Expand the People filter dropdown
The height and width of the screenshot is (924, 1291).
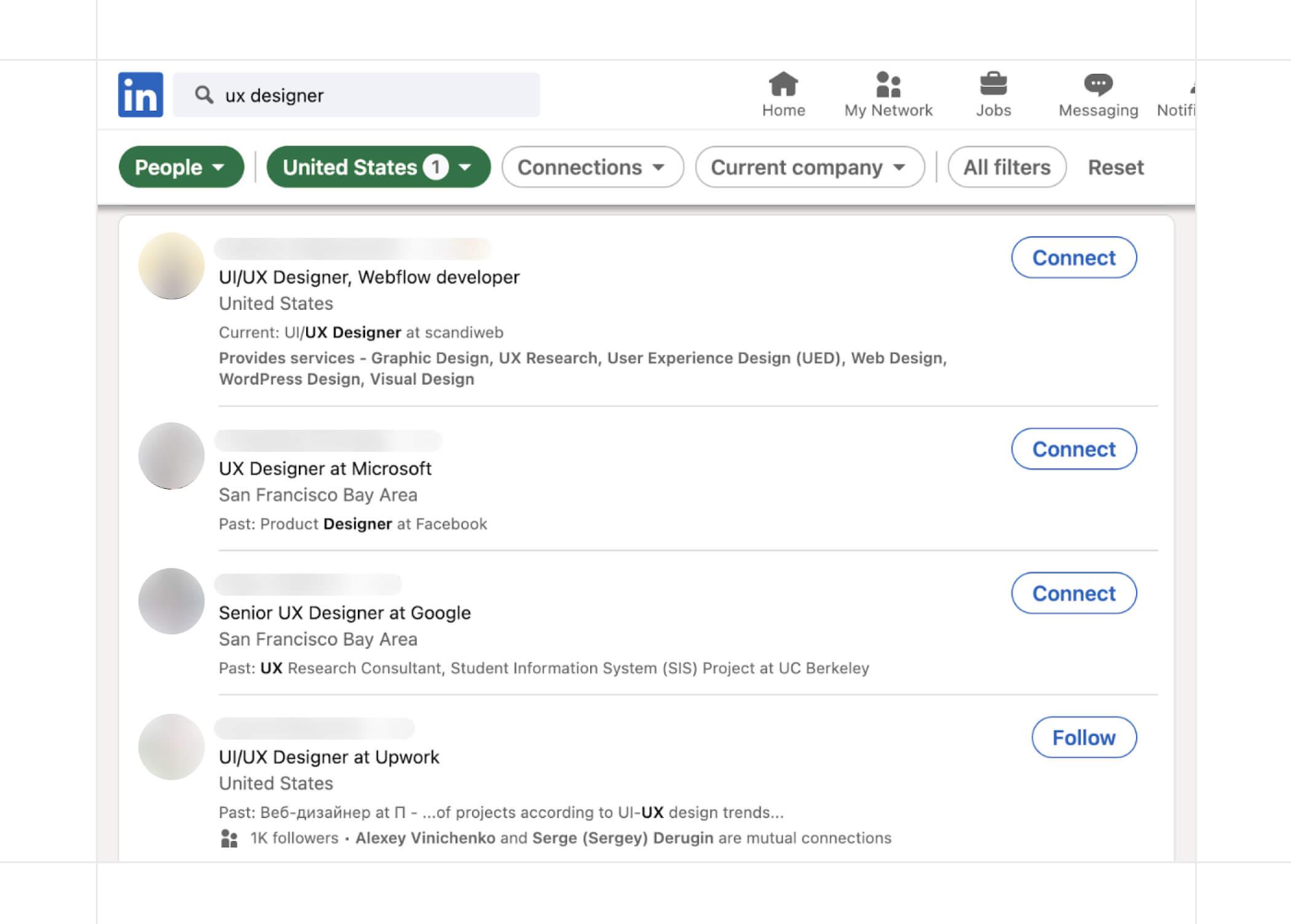click(181, 167)
